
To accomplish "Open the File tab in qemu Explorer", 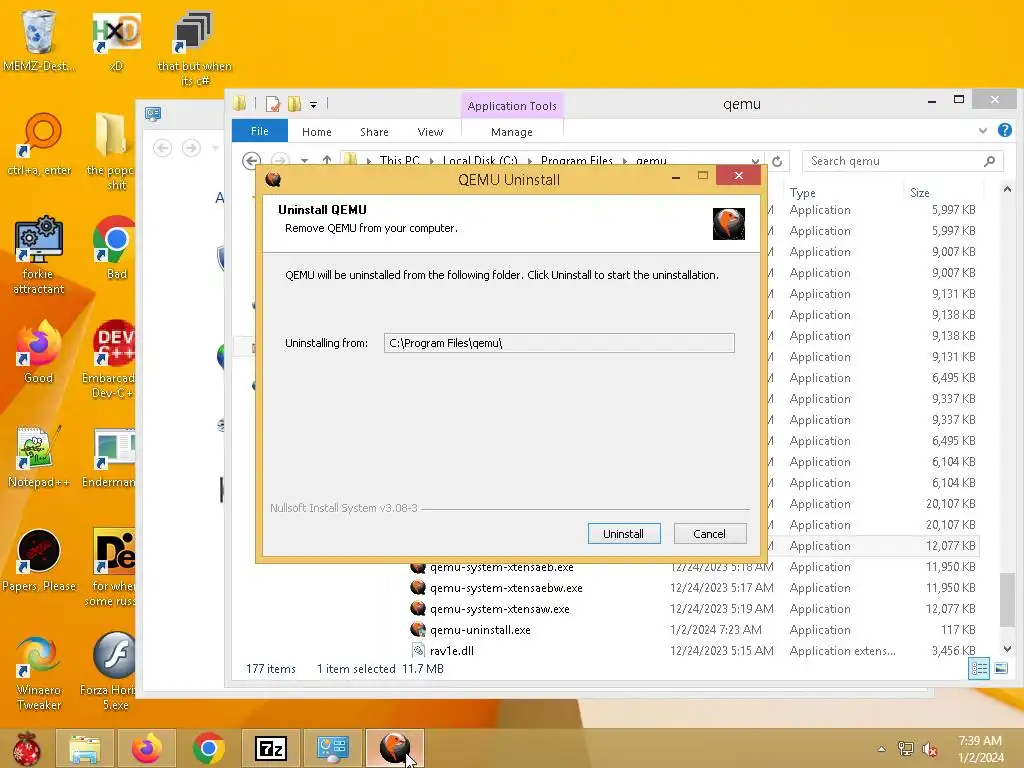I will [x=259, y=131].
